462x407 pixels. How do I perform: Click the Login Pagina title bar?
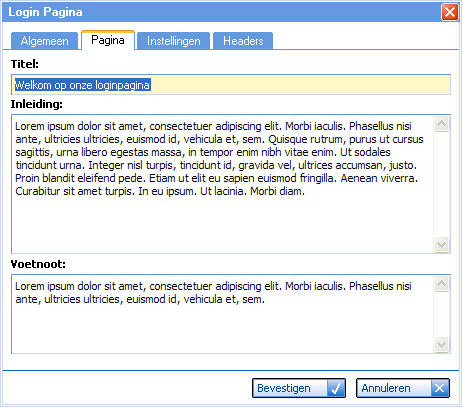[x=221, y=12]
